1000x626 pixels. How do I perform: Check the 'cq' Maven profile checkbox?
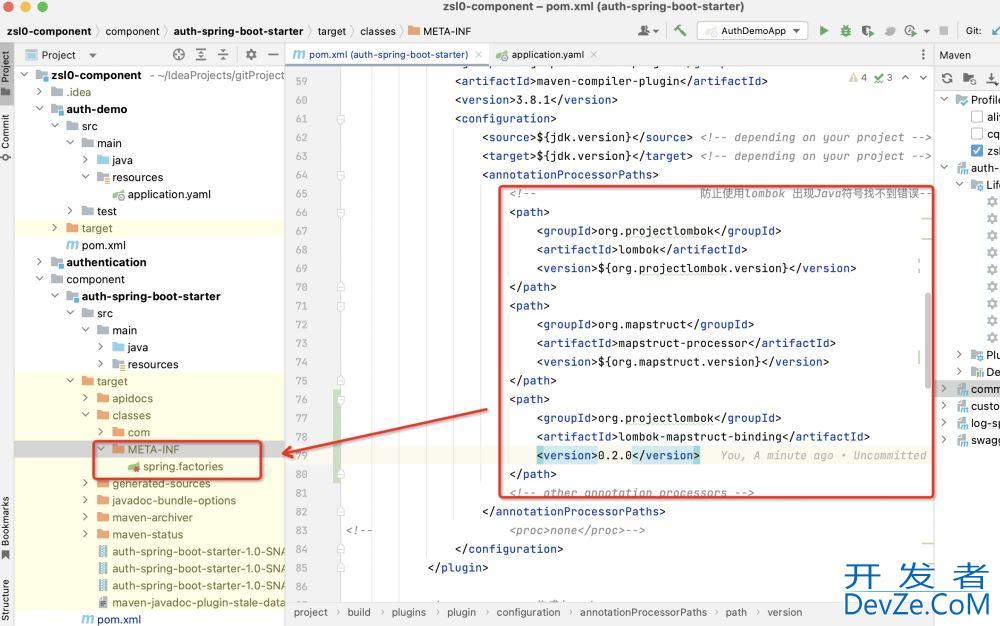tap(976, 133)
